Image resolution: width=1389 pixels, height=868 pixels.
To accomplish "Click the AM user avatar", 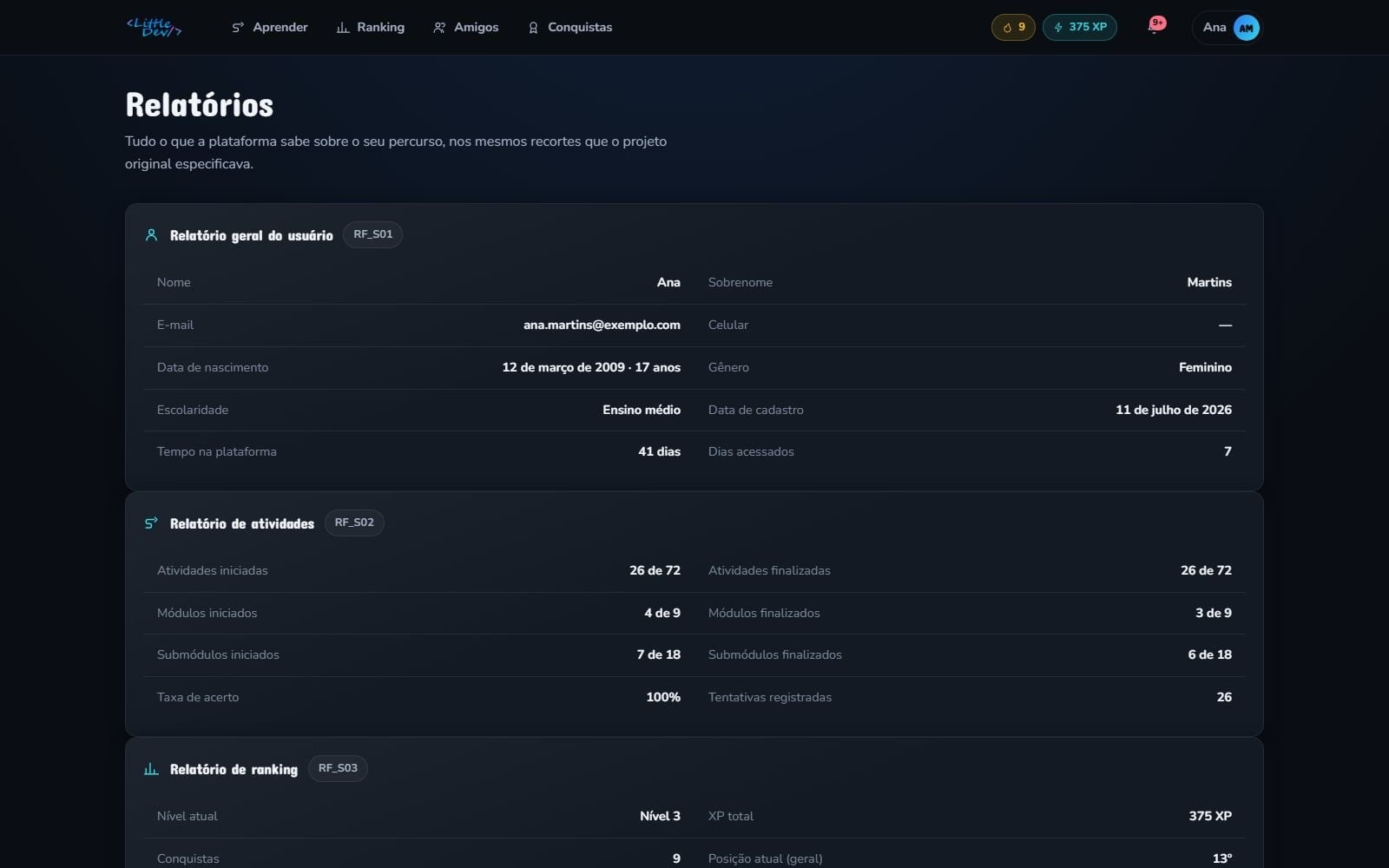I will point(1246,28).
